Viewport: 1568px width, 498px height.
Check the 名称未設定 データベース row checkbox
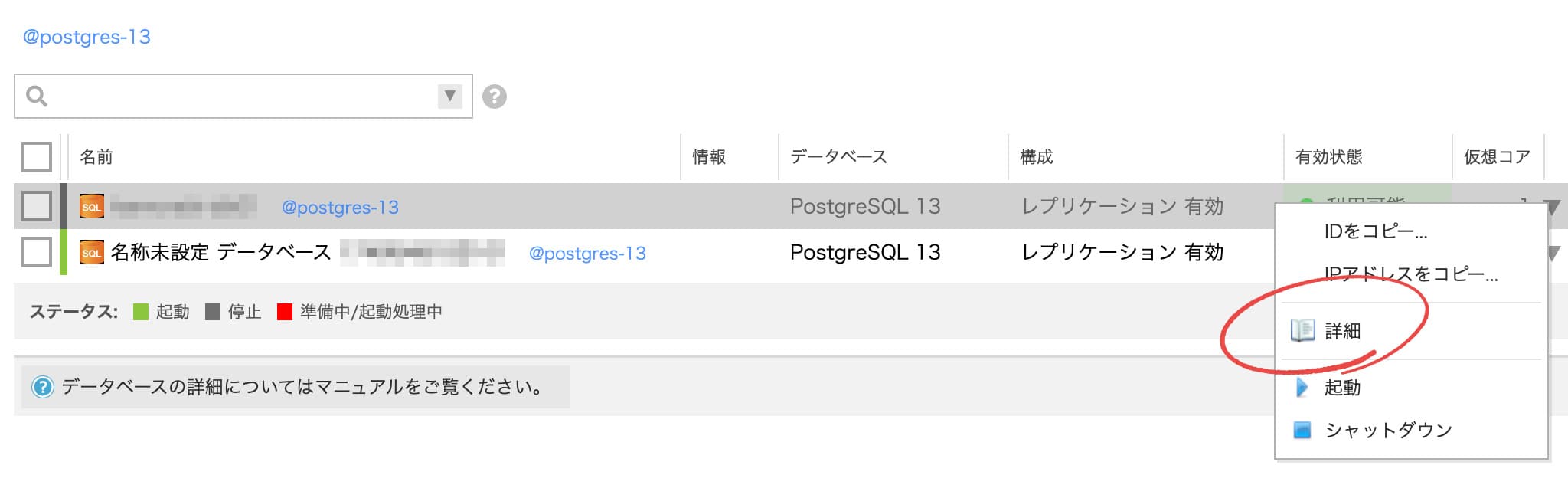(x=37, y=252)
